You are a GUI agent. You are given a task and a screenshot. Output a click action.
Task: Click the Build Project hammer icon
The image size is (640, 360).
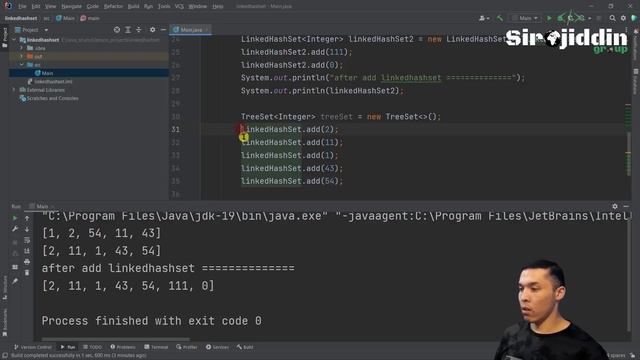point(500,18)
